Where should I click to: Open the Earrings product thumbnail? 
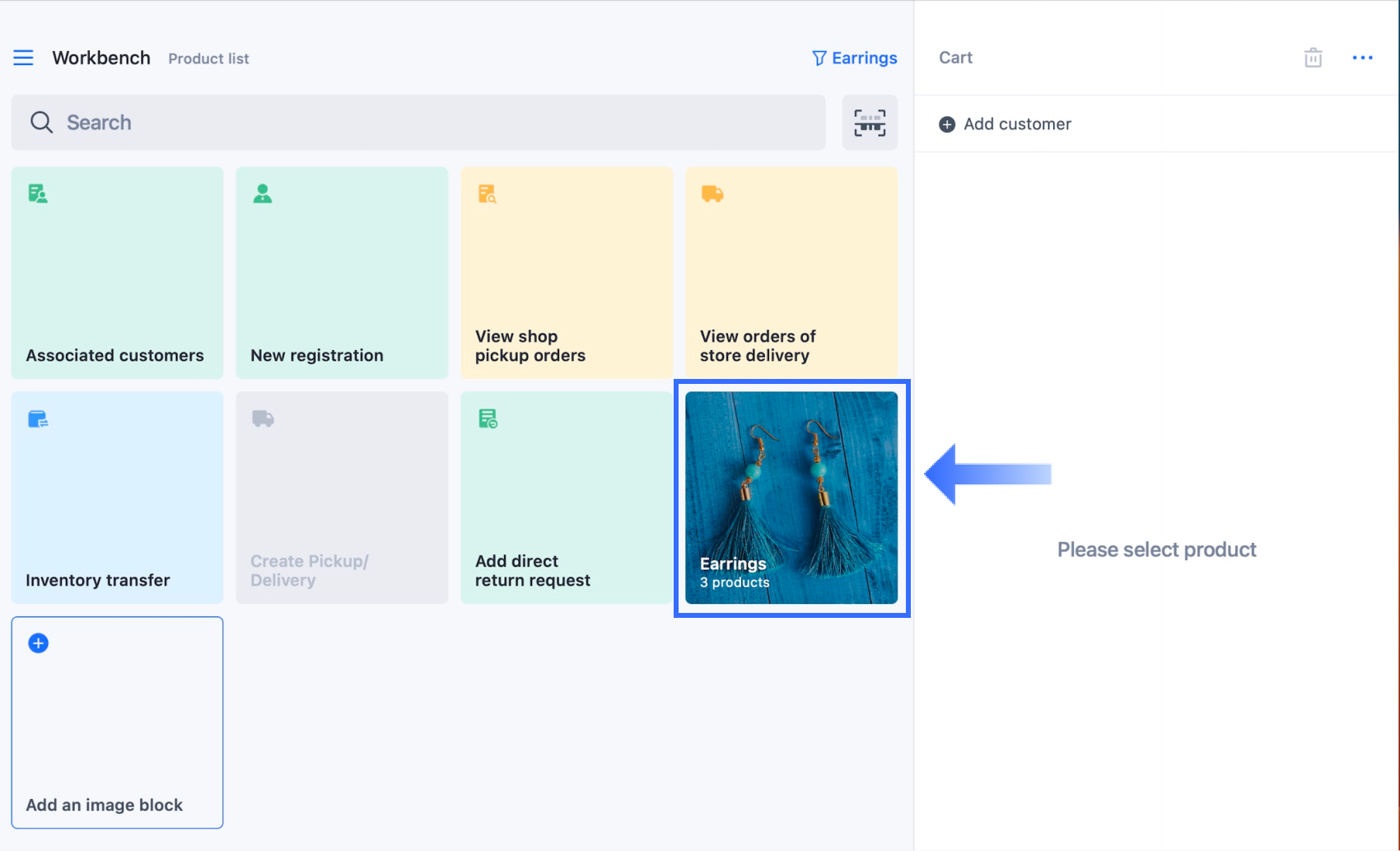tap(791, 498)
